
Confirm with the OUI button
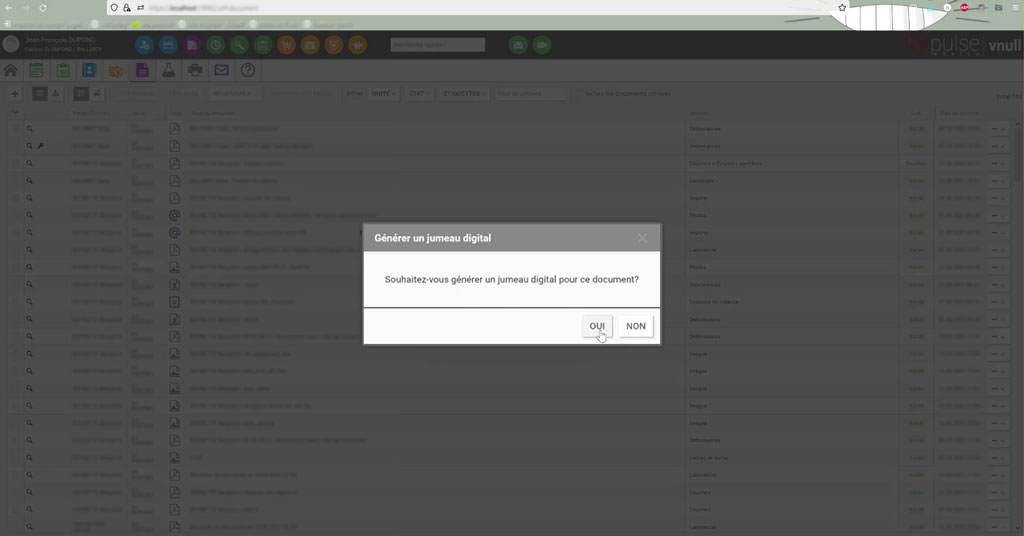pos(597,326)
